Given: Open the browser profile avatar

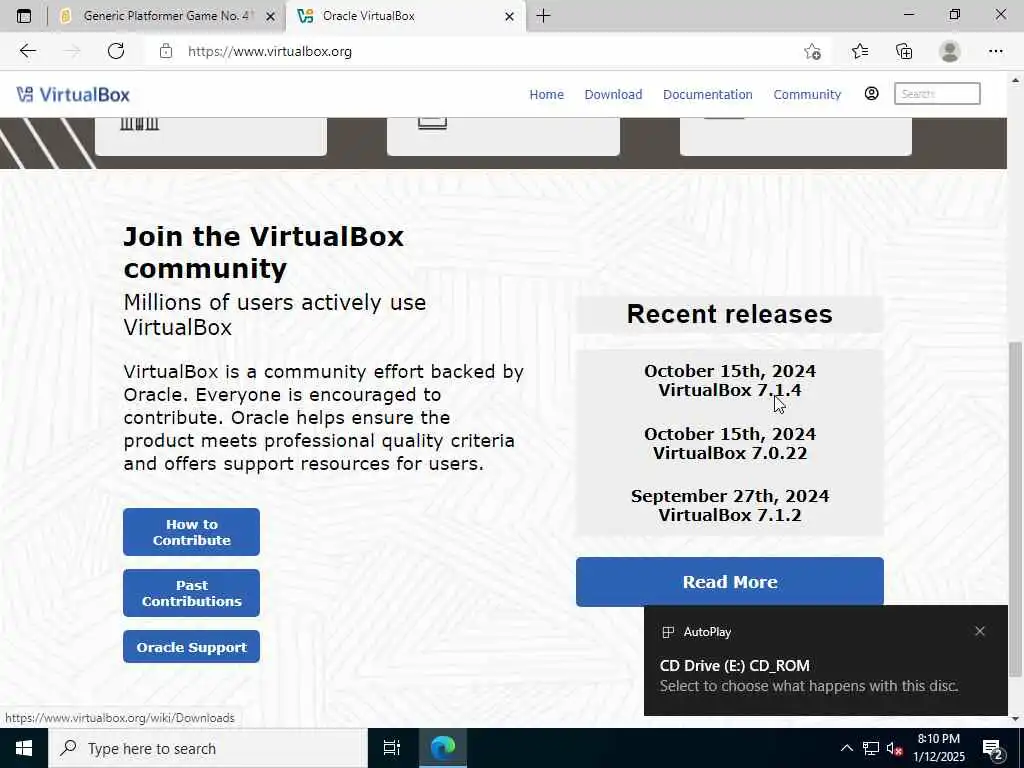Looking at the screenshot, I should (950, 51).
